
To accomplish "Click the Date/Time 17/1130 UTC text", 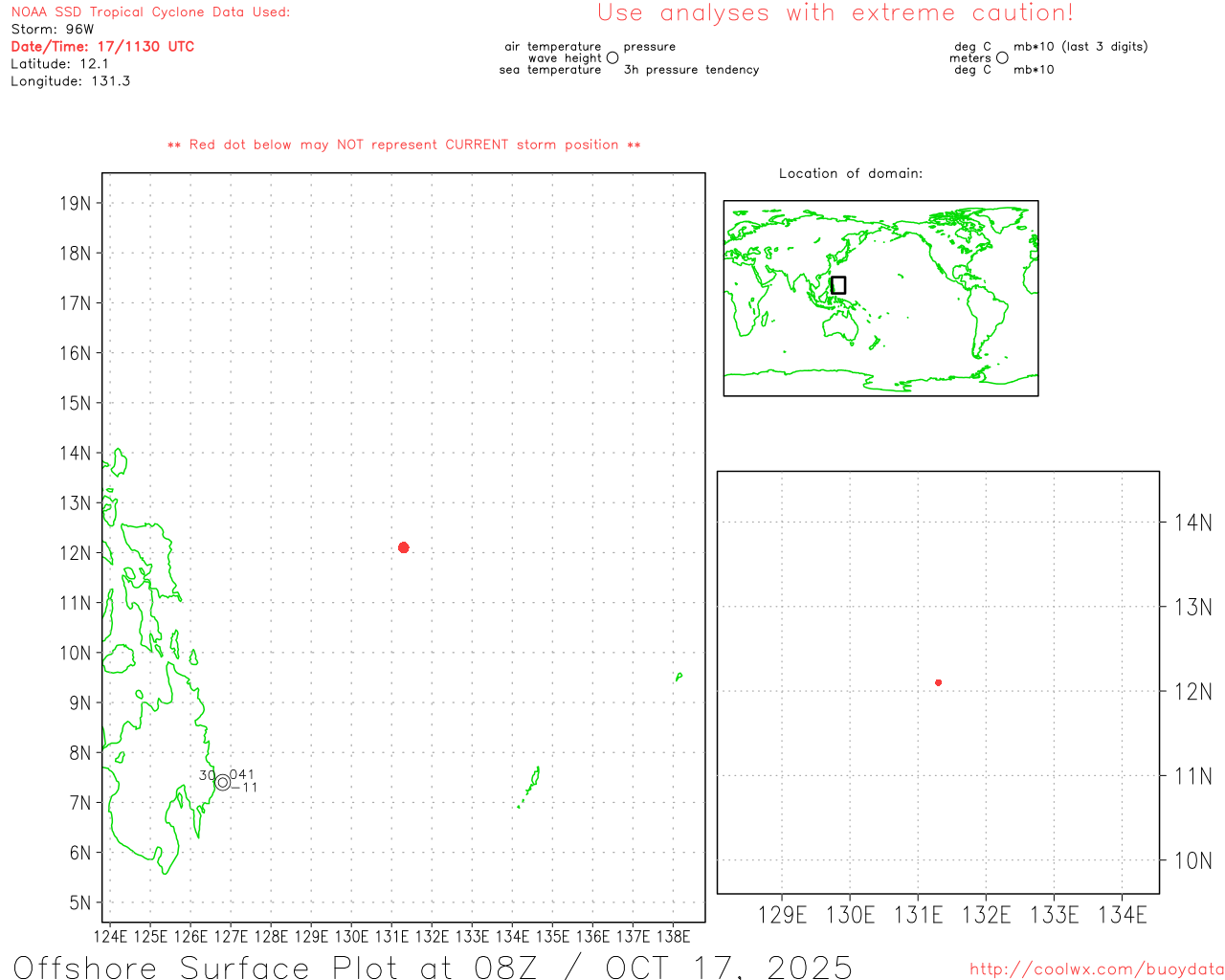I will pos(102,46).
